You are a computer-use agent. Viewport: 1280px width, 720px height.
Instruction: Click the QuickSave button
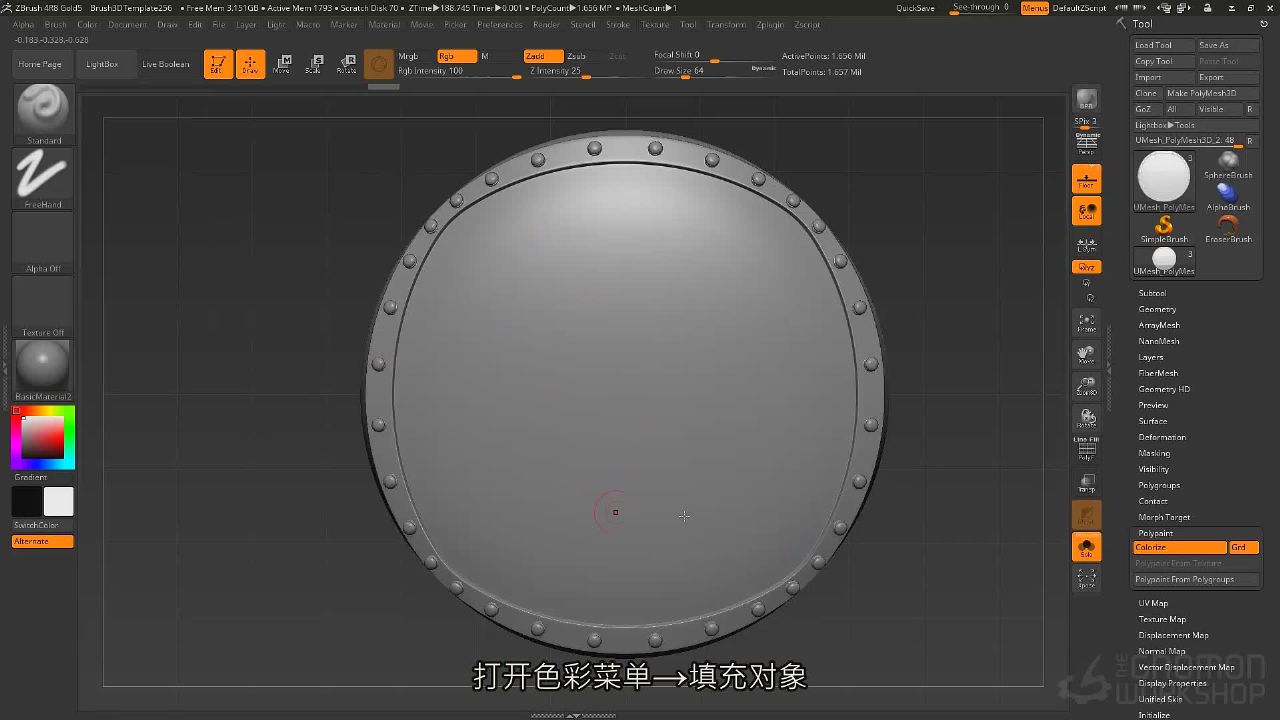916,8
